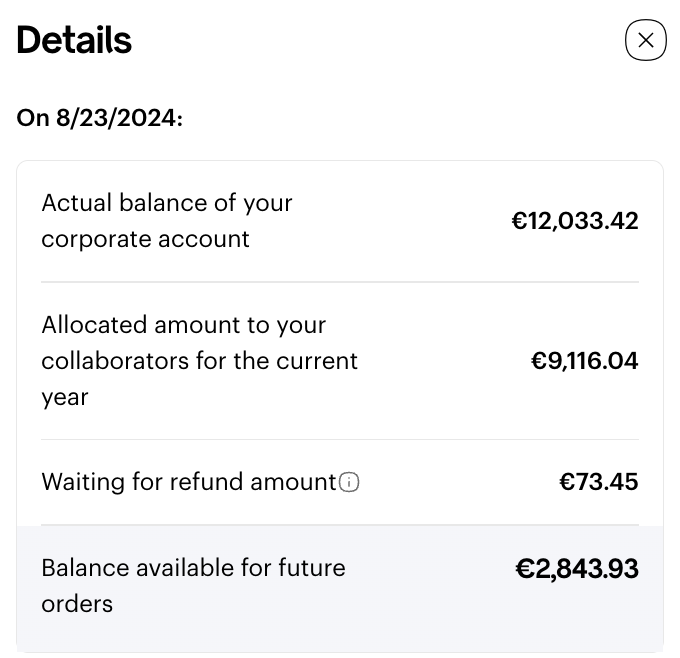Click the Details heading

[74, 40]
